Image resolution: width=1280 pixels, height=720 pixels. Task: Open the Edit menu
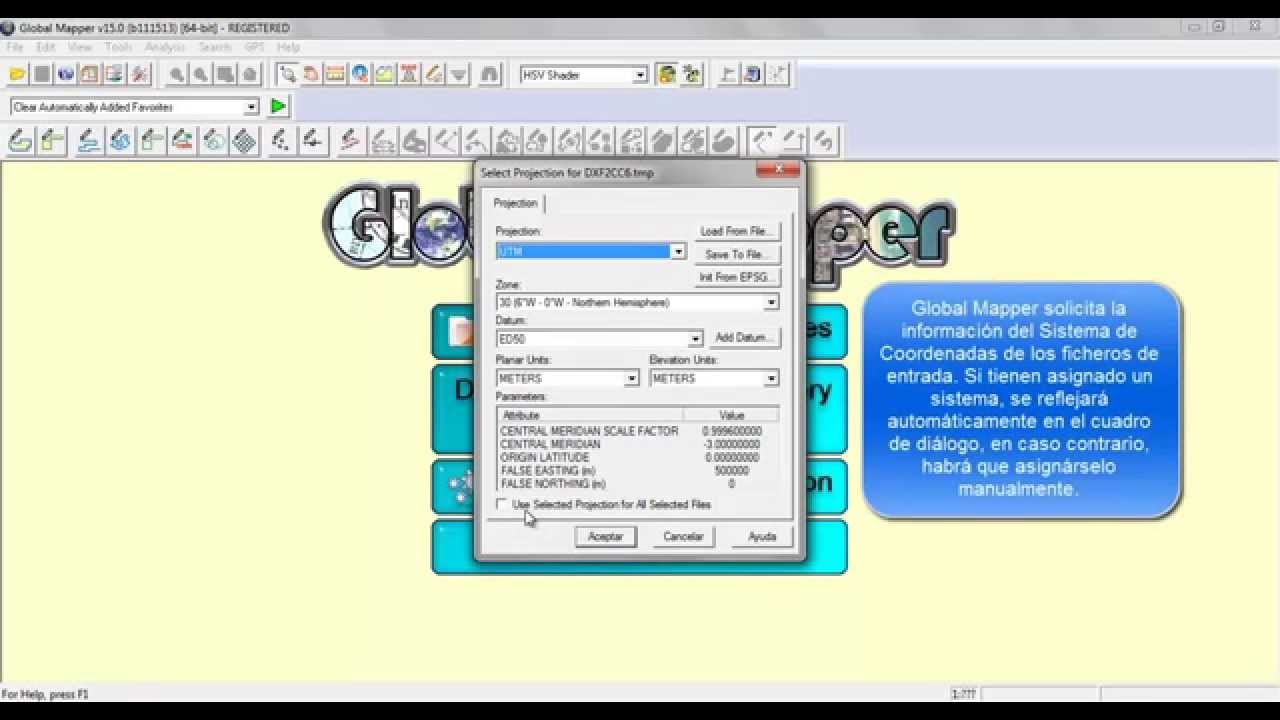tap(46, 47)
